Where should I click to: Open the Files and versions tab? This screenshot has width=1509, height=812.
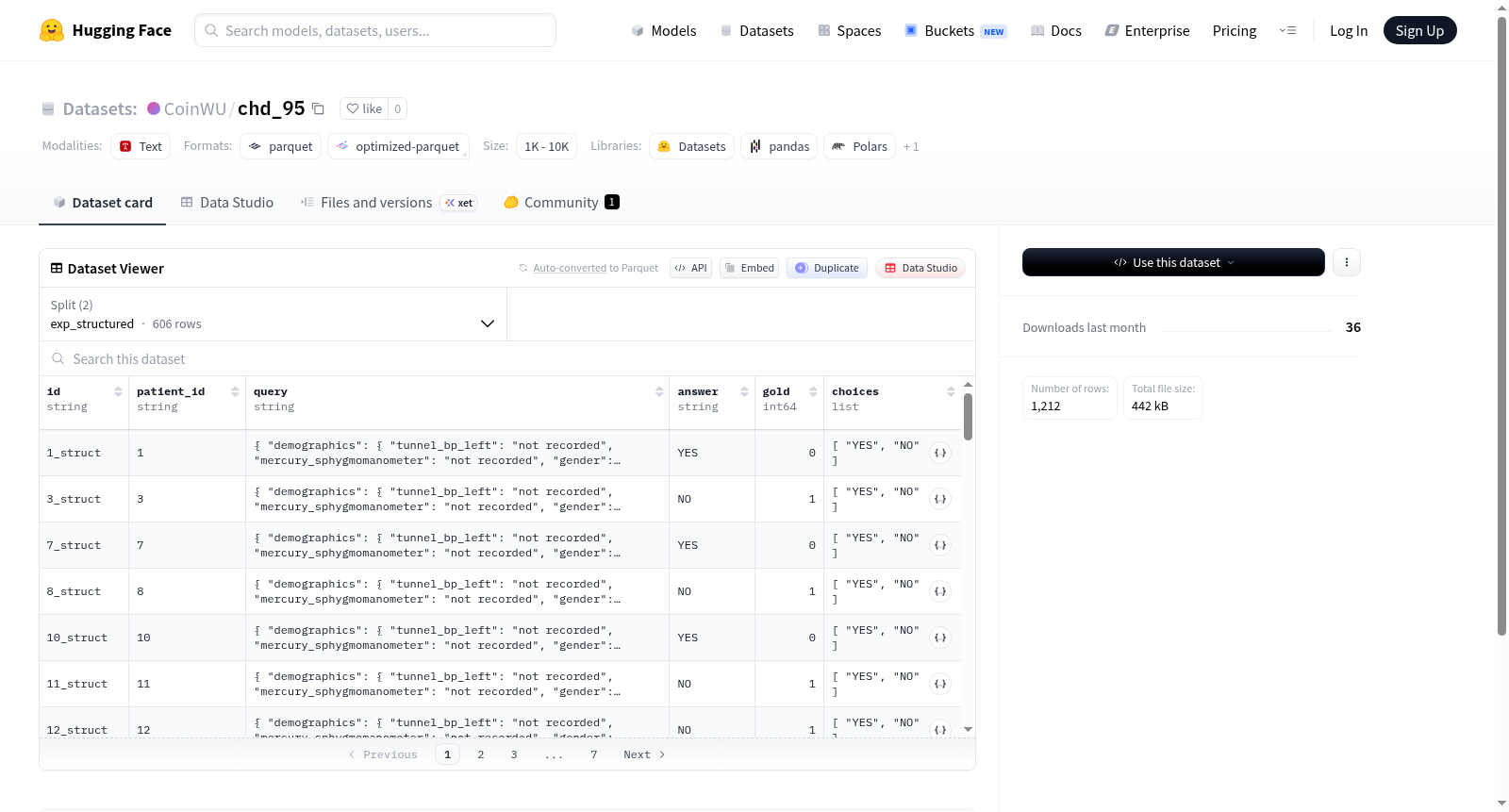(389, 203)
